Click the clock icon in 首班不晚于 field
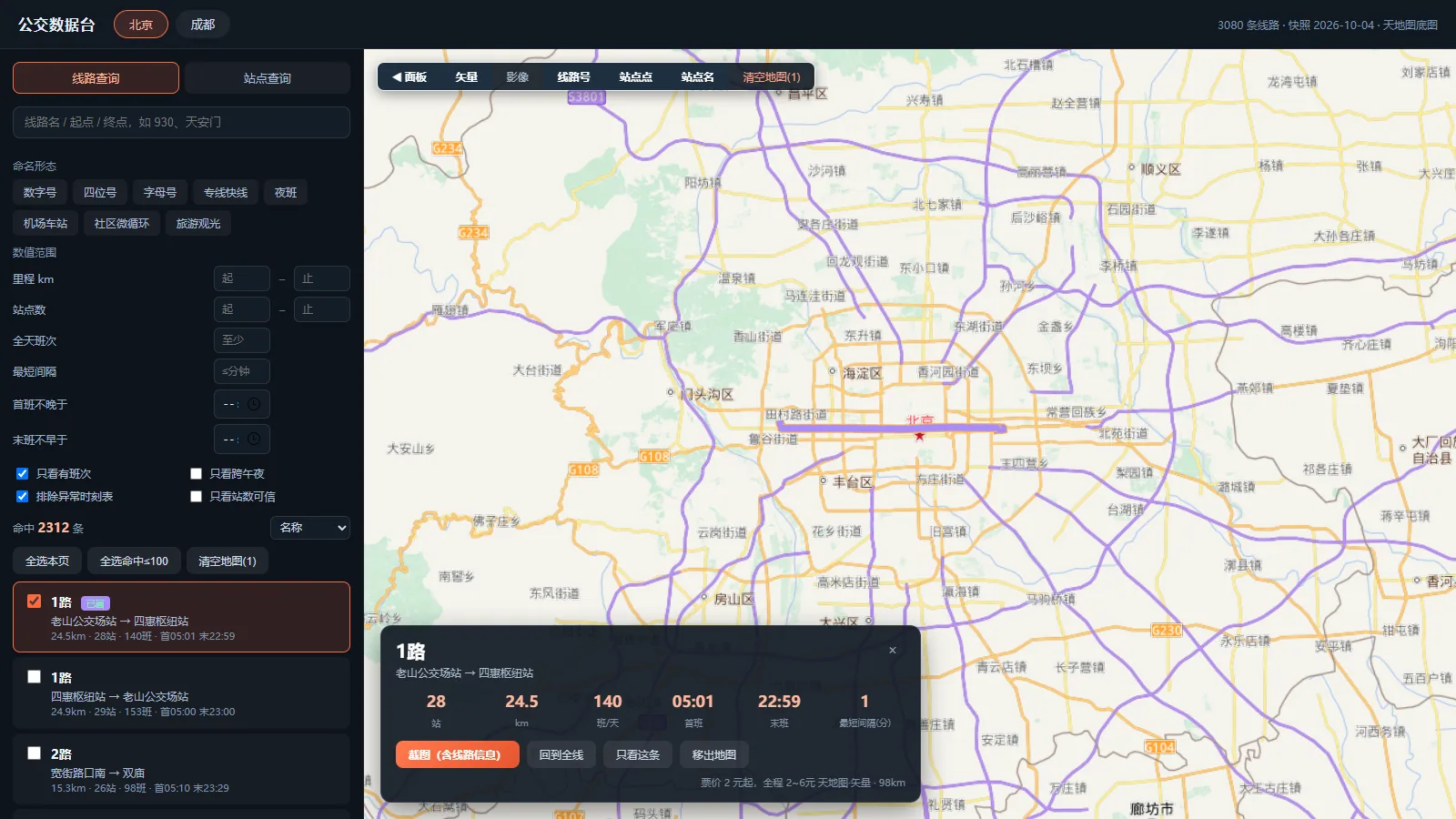 [x=254, y=404]
